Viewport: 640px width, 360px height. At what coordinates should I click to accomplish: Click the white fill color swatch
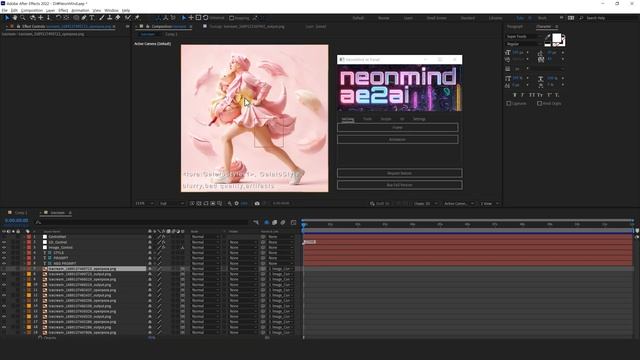pyautogui.click(x=556, y=38)
